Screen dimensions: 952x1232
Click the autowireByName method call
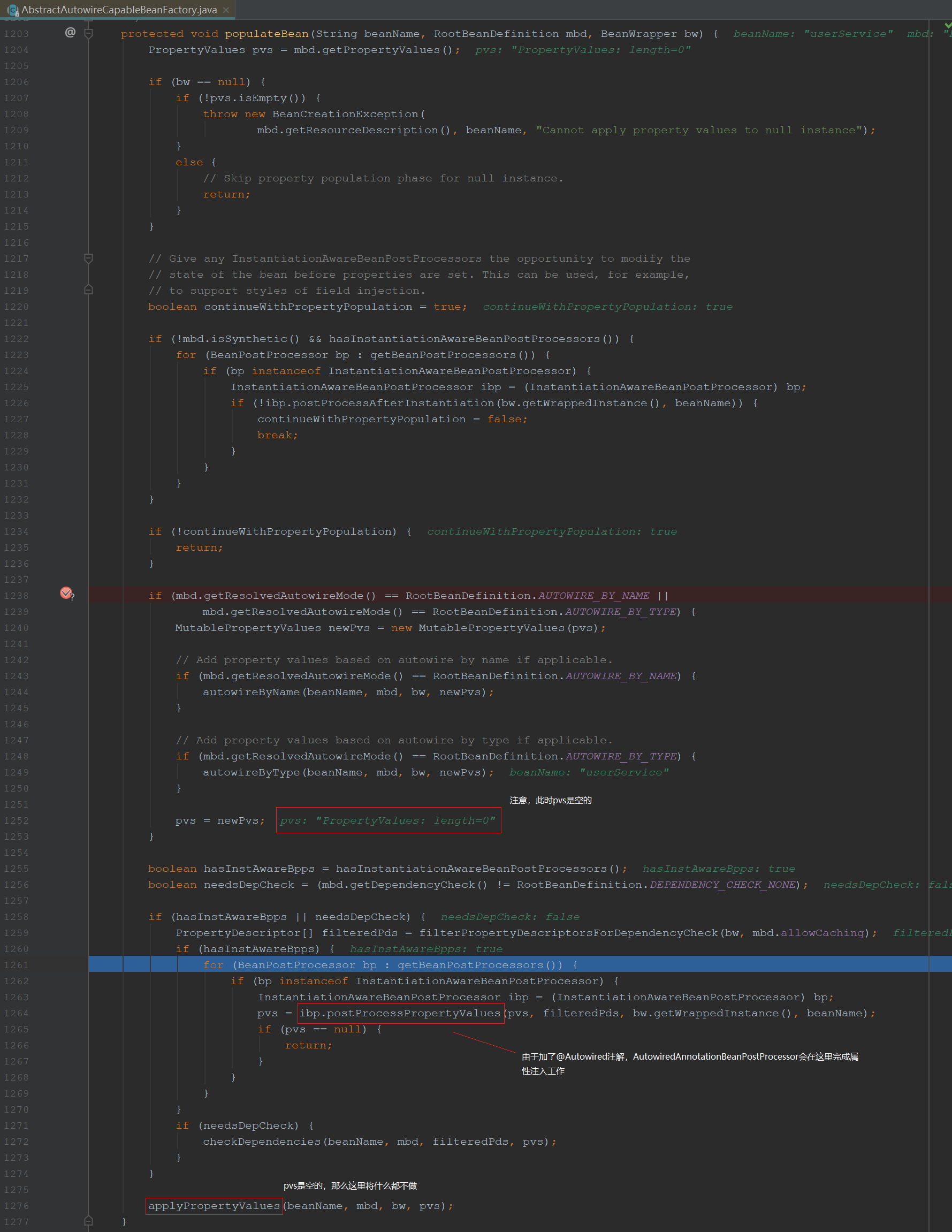coord(251,692)
